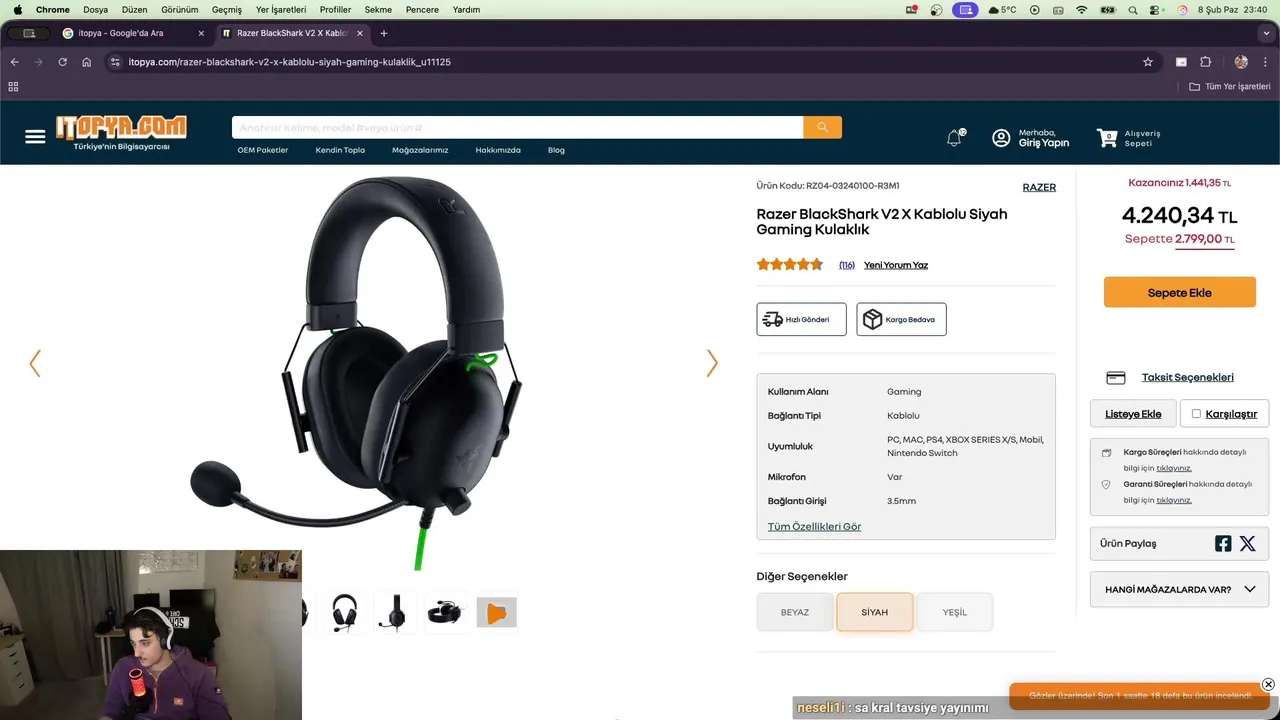Select the BEYAZ color option
This screenshot has height=720, width=1280.
coord(795,612)
